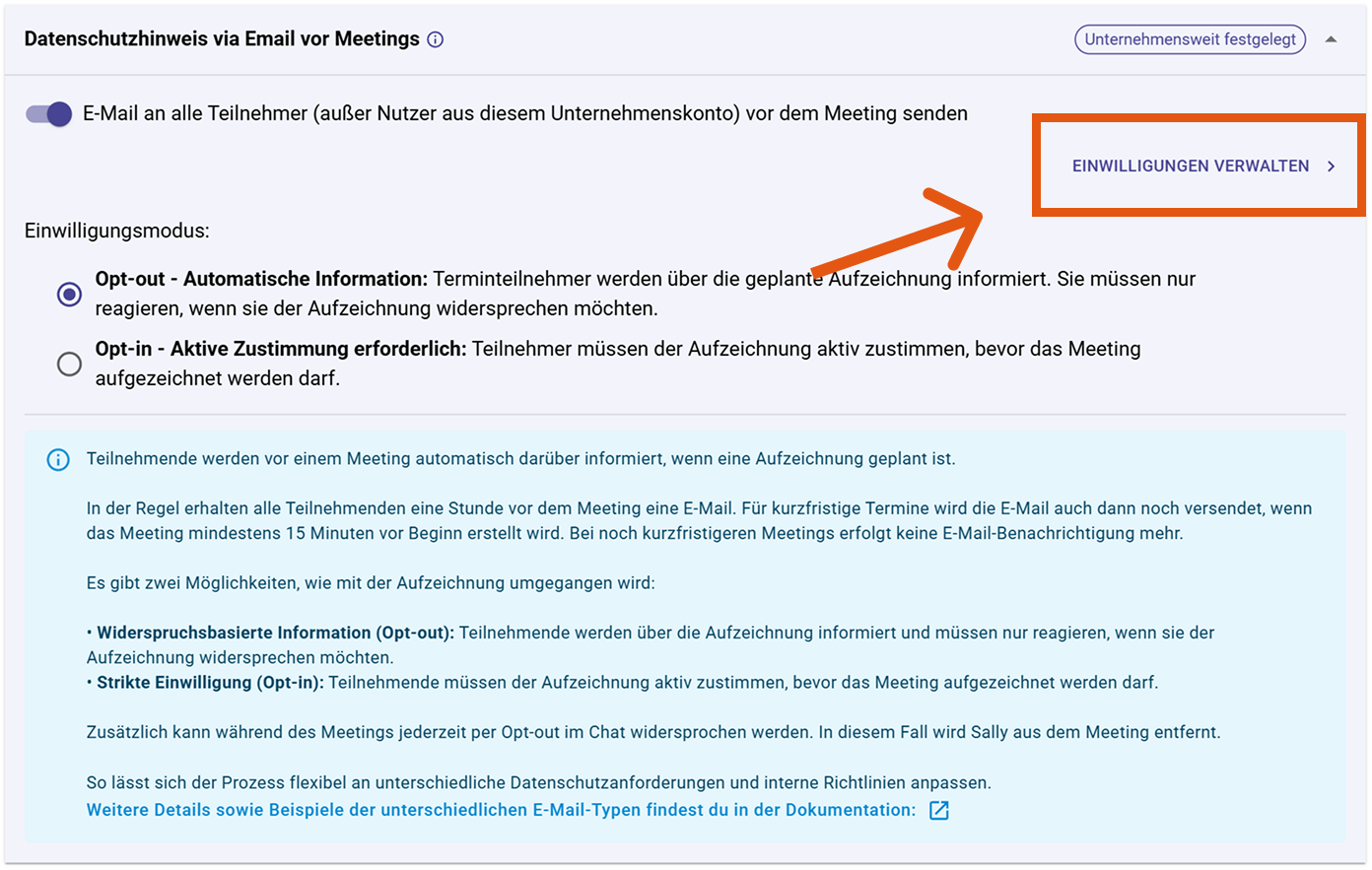This screenshot has height=870, width=1372.
Task: Click the 'Opt-in - Aktive Zustimmung erforderlich' label
Action: click(x=281, y=350)
